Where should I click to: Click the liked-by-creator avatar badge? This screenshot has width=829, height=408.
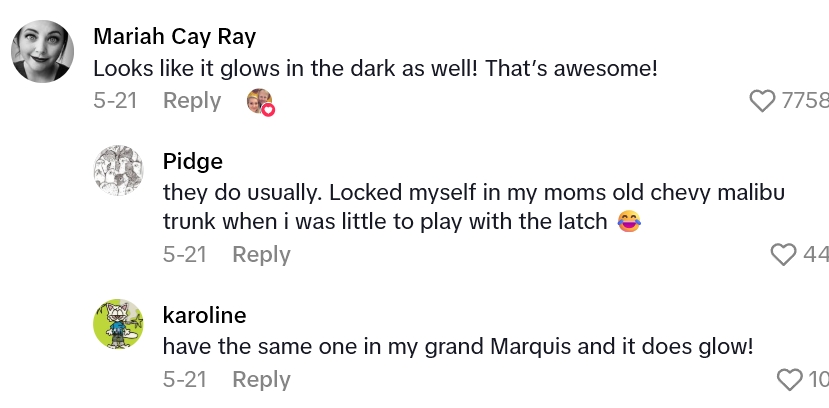pyautogui.click(x=260, y=102)
